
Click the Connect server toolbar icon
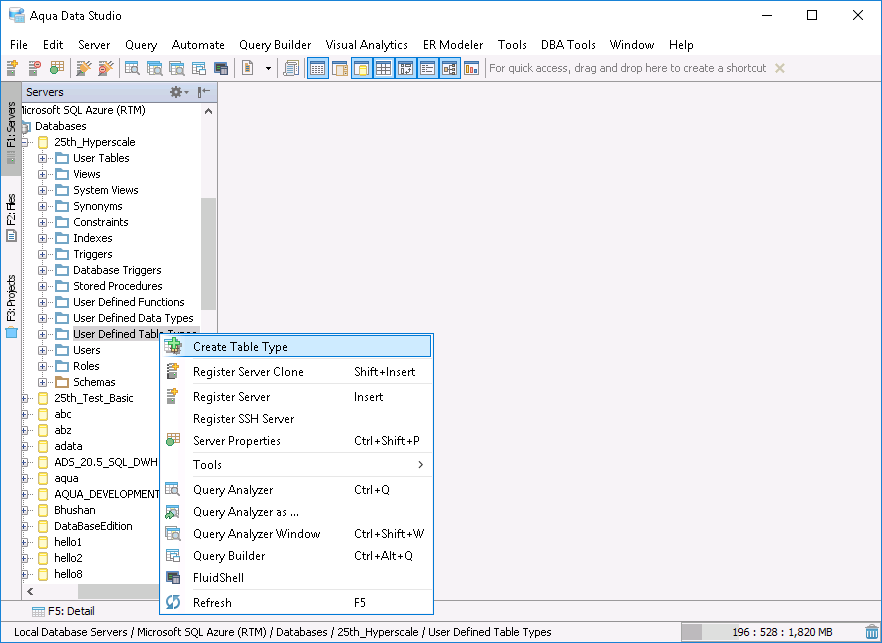click(x=84, y=68)
